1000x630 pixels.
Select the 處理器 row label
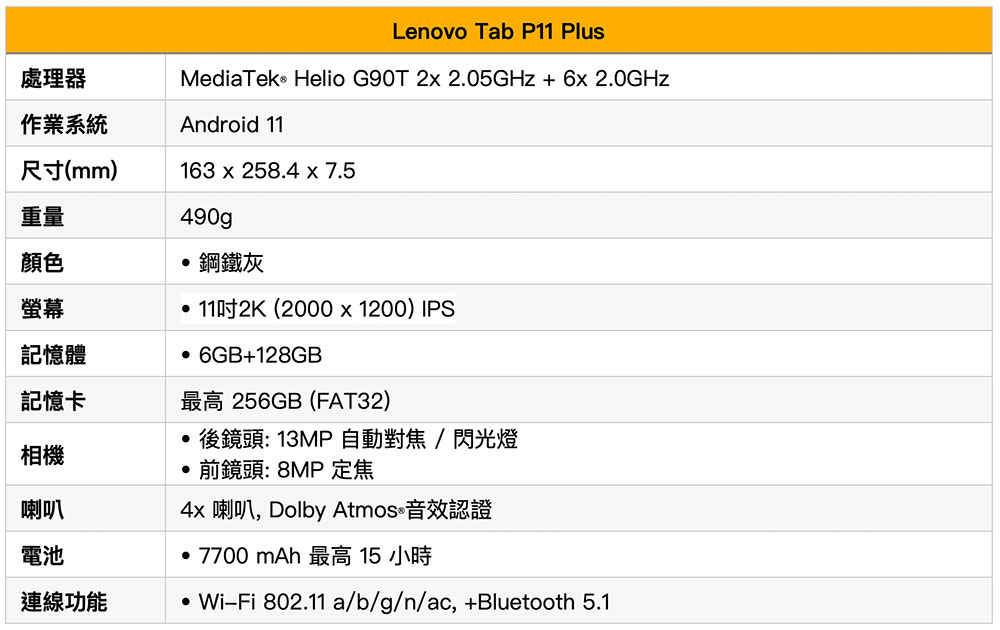pyautogui.click(x=53, y=78)
